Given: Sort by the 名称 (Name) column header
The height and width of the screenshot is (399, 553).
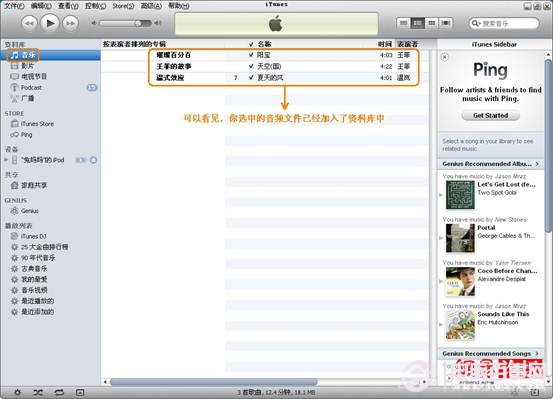Looking at the screenshot, I should pyautogui.click(x=264, y=44).
